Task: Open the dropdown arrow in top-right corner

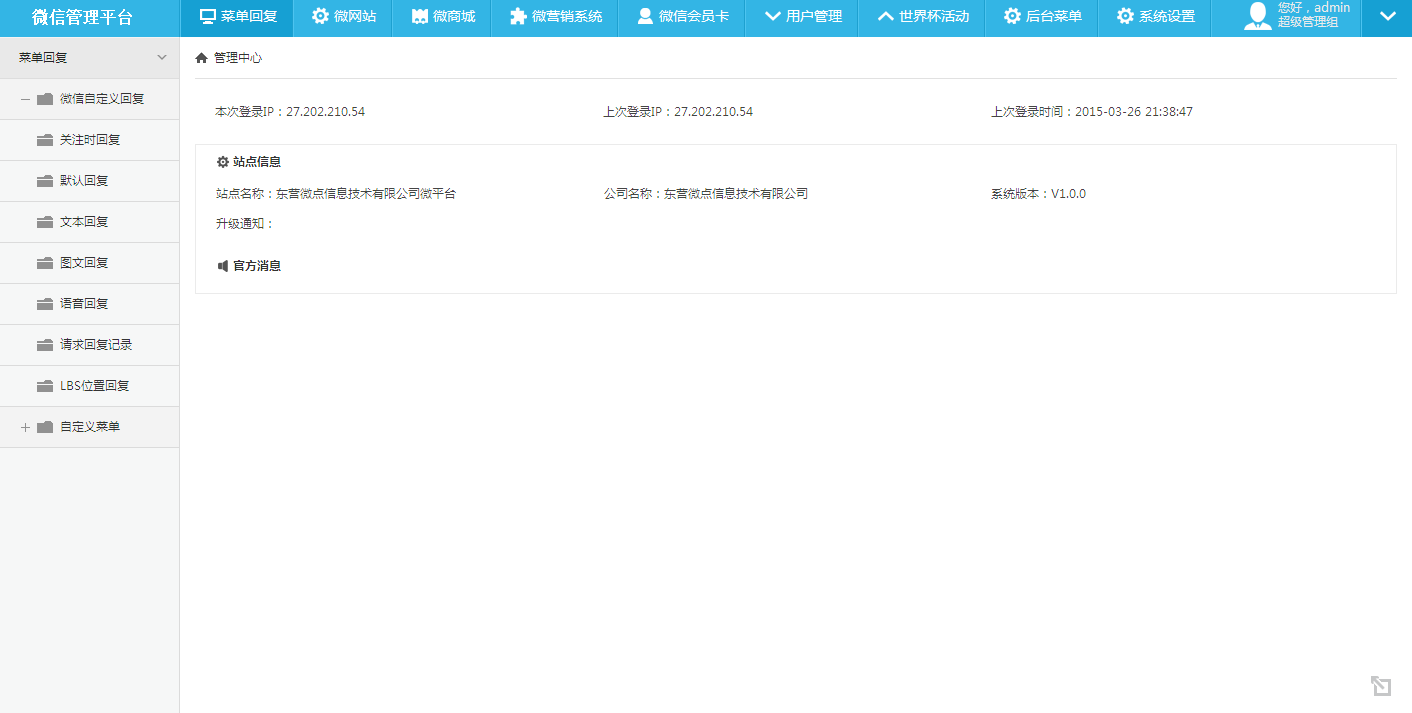Action: (1387, 16)
